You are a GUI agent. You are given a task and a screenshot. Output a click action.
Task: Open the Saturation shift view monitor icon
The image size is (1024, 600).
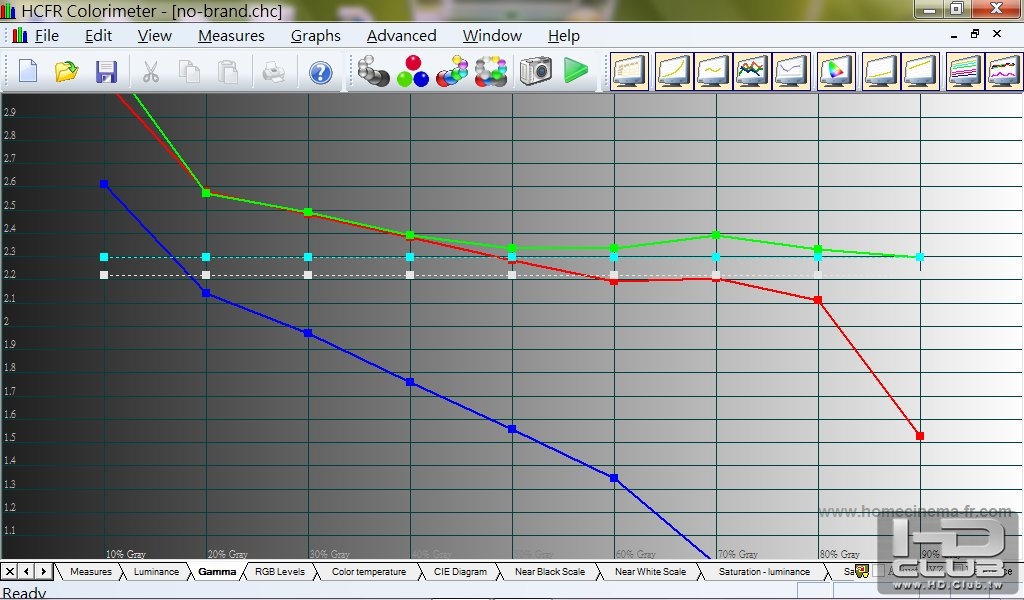tap(1004, 71)
